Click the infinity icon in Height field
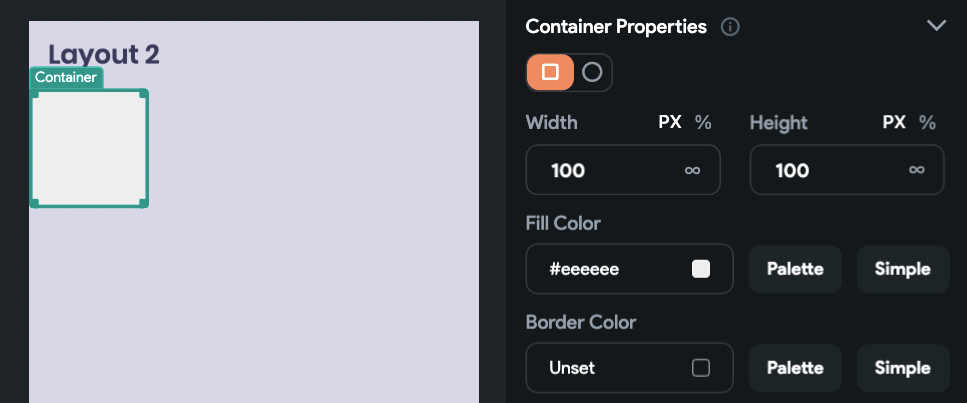This screenshot has width=967, height=403. (916, 170)
